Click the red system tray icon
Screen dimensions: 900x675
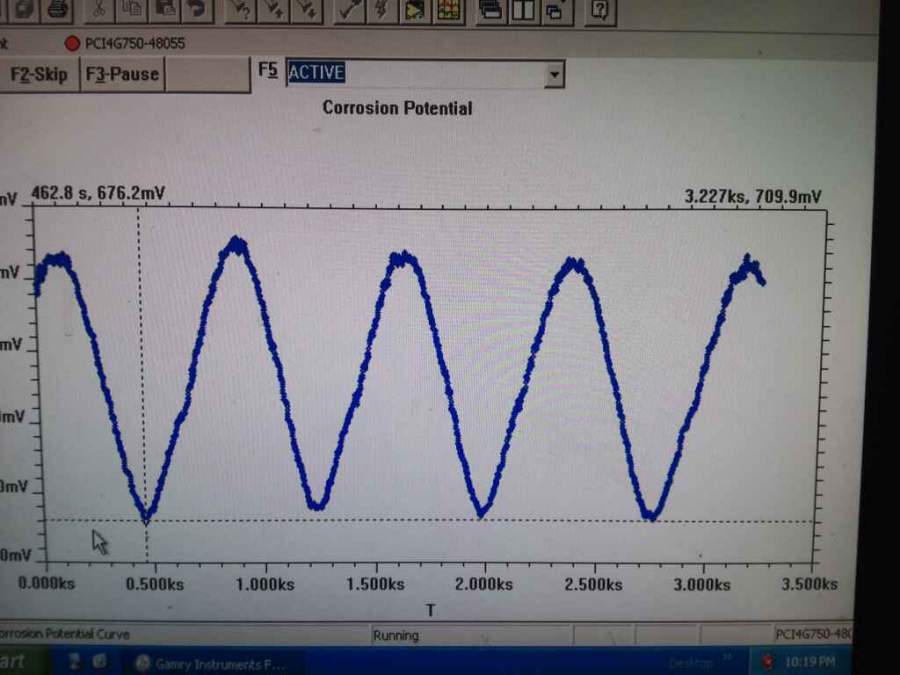coord(767,662)
